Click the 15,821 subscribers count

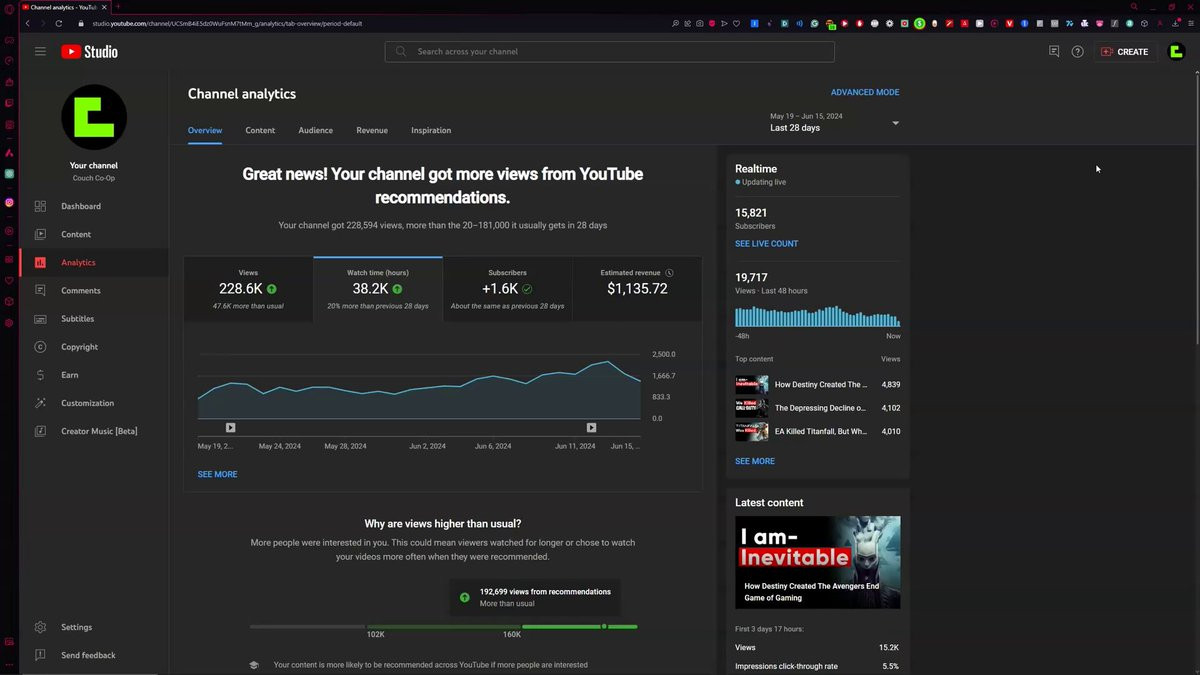[751, 213]
